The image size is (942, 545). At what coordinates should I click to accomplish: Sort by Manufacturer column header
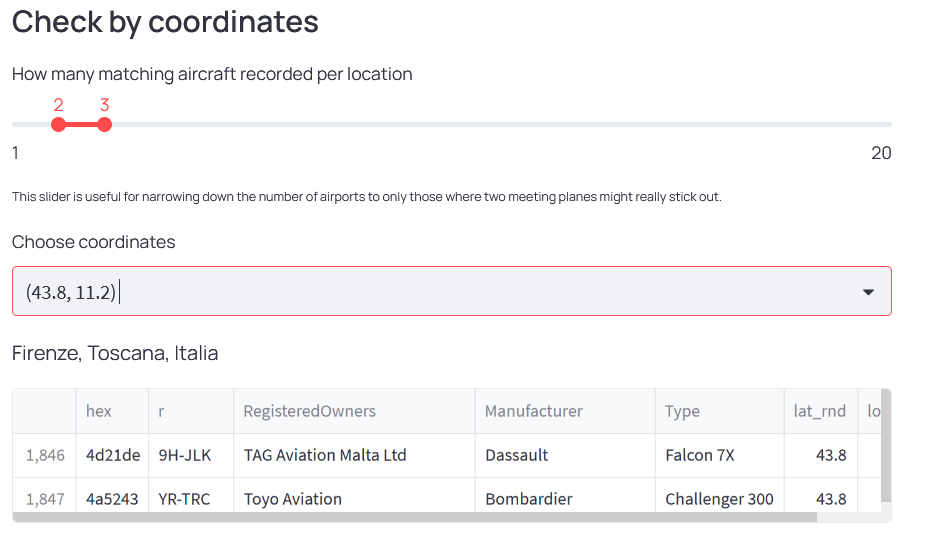point(533,411)
